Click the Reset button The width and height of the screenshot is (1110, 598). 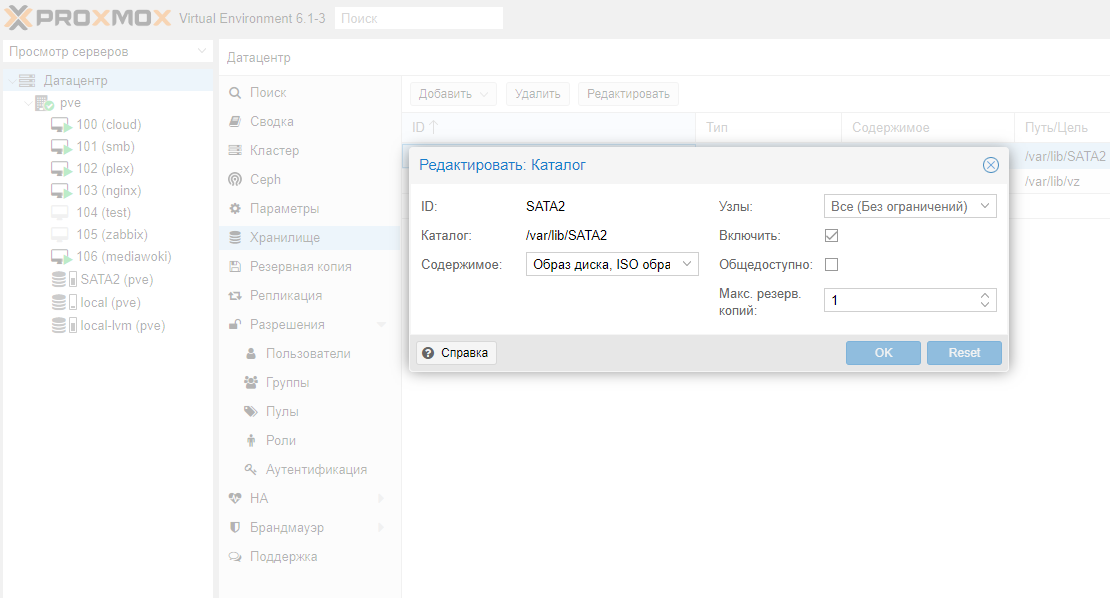pos(964,353)
